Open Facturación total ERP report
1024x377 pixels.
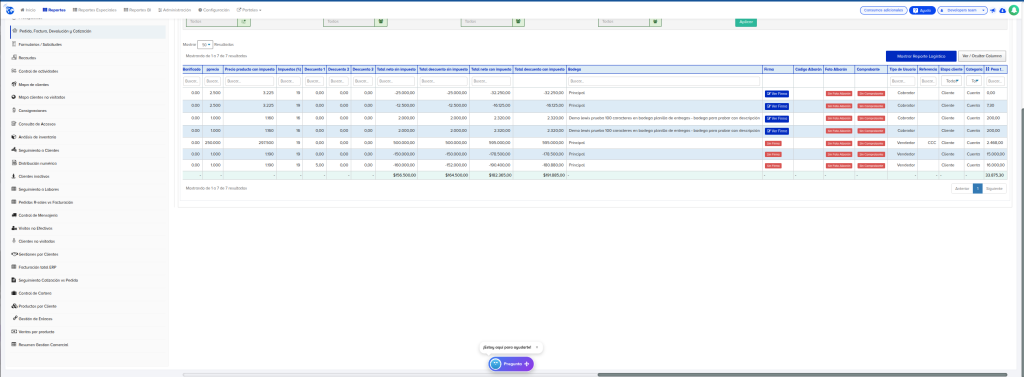pyautogui.click(x=38, y=267)
